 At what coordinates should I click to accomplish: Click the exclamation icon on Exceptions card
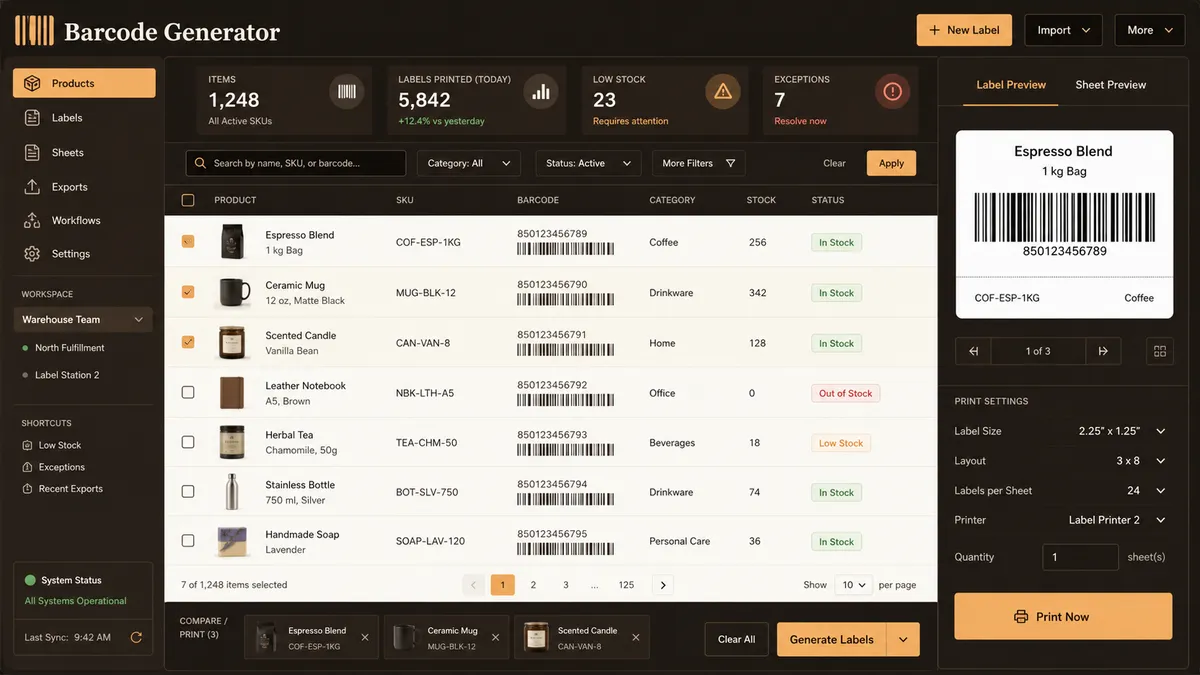point(892,92)
